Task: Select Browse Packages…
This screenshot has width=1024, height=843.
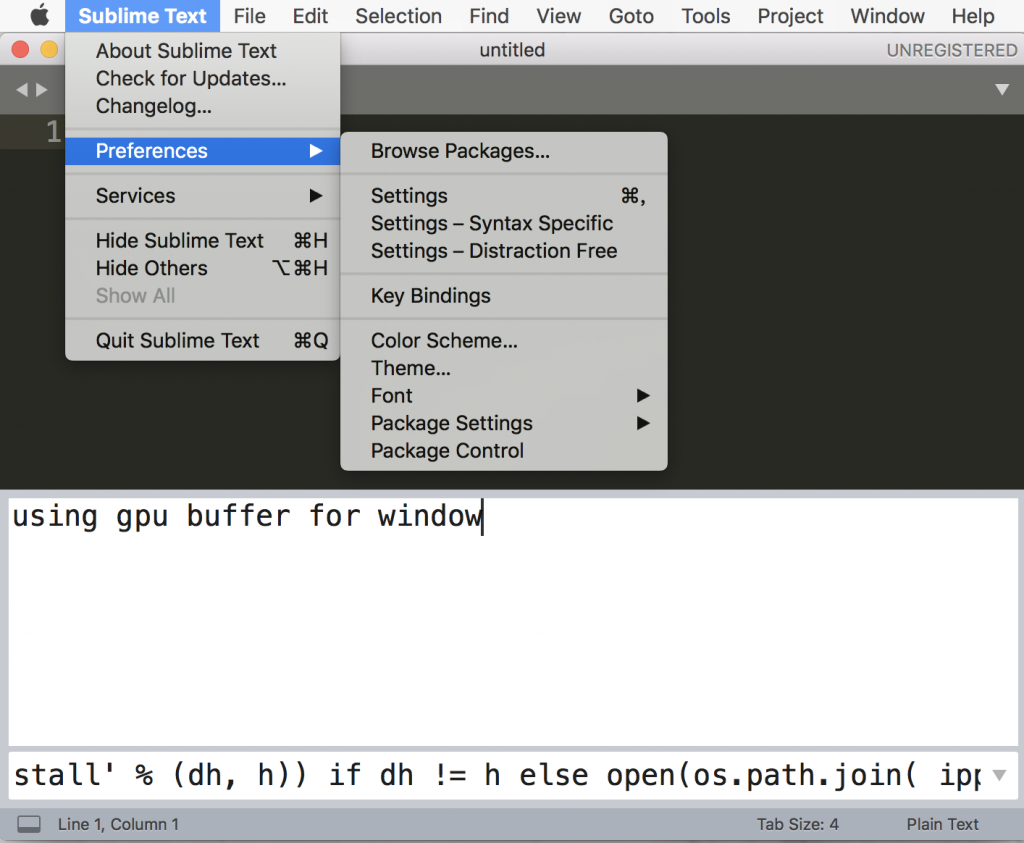Action: coord(504,151)
